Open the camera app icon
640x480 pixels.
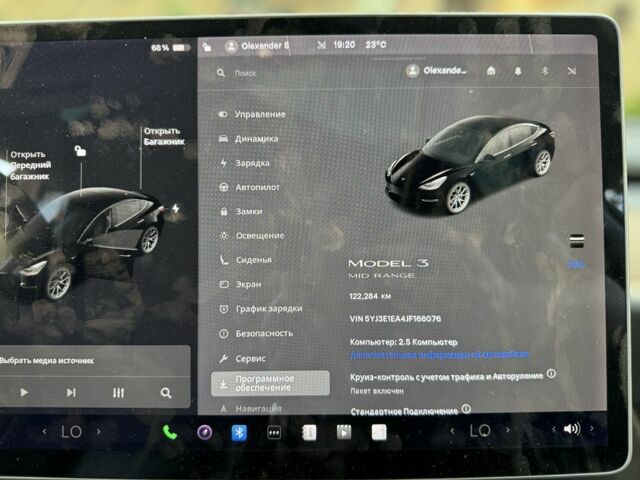click(x=204, y=432)
